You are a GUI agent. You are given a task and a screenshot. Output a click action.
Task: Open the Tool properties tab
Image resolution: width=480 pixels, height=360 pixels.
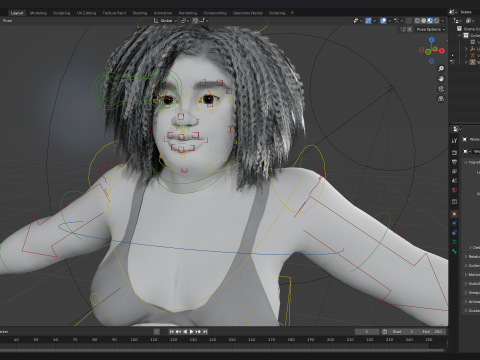click(x=454, y=141)
